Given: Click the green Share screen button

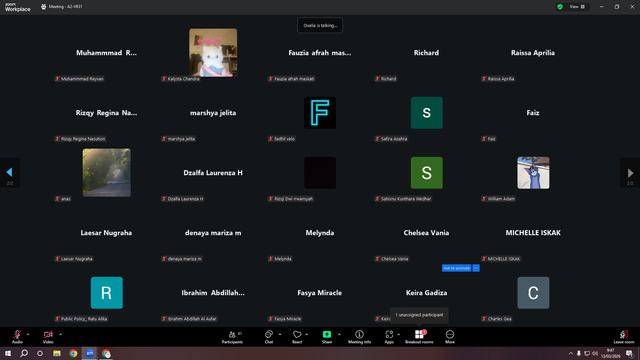Looking at the screenshot, I should [x=327, y=337].
